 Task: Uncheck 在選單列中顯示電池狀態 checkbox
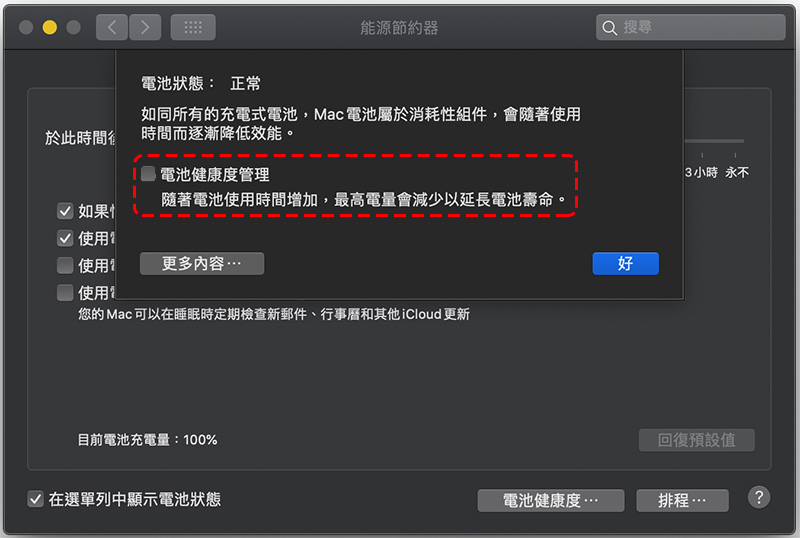pyautogui.click(x=35, y=499)
